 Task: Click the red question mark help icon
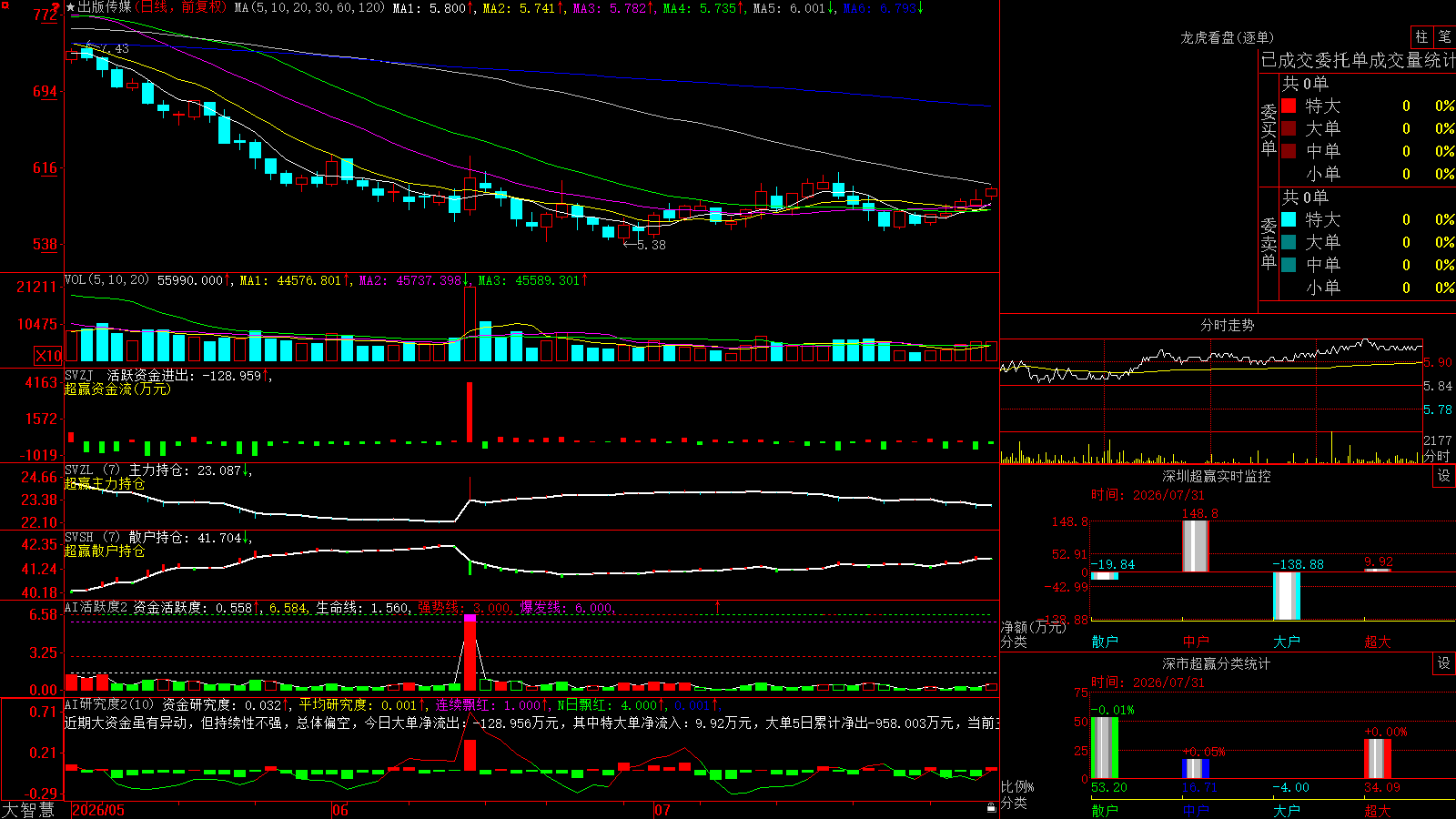point(56,5)
